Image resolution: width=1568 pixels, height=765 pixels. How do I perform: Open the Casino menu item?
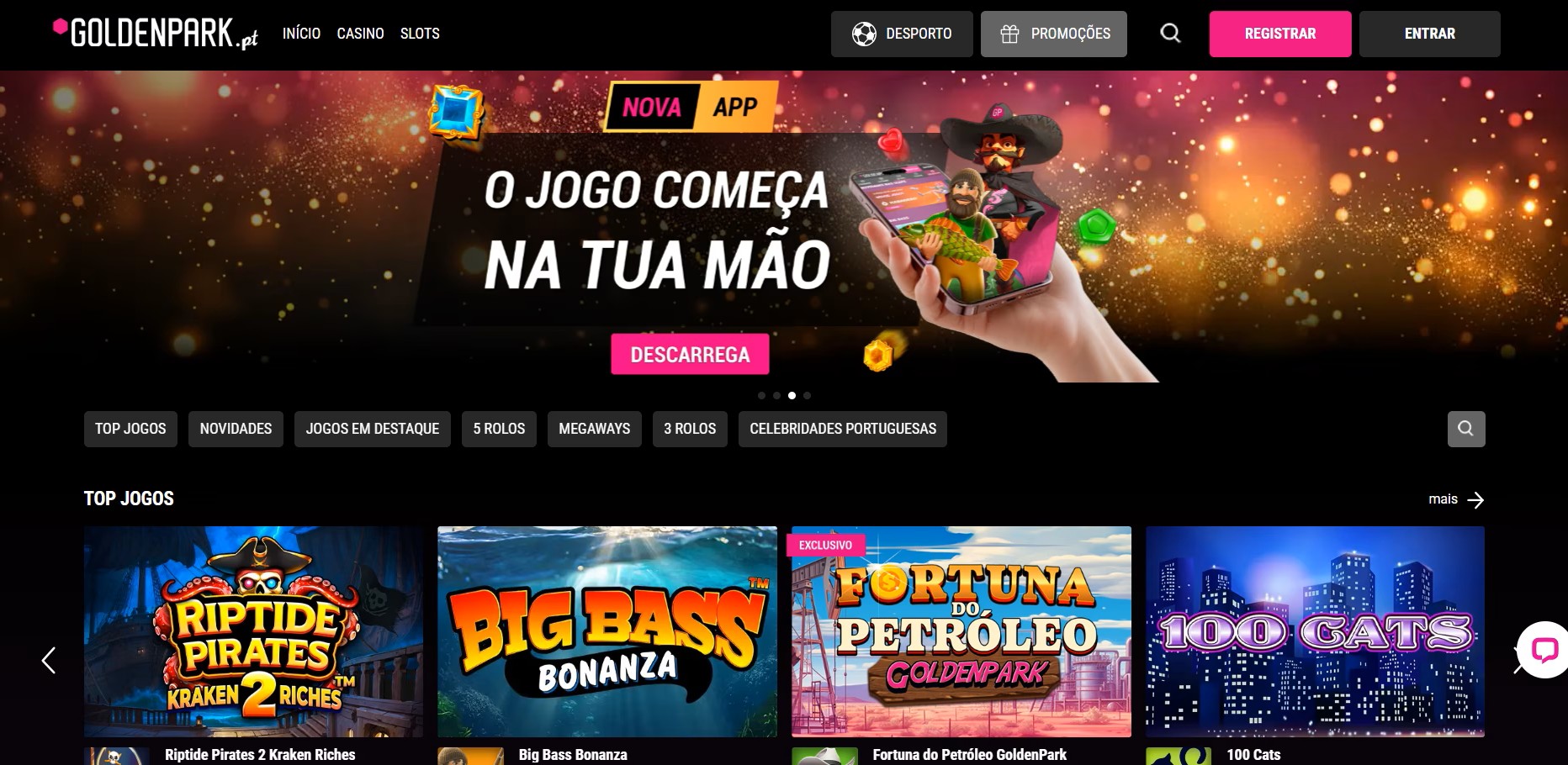pos(360,34)
